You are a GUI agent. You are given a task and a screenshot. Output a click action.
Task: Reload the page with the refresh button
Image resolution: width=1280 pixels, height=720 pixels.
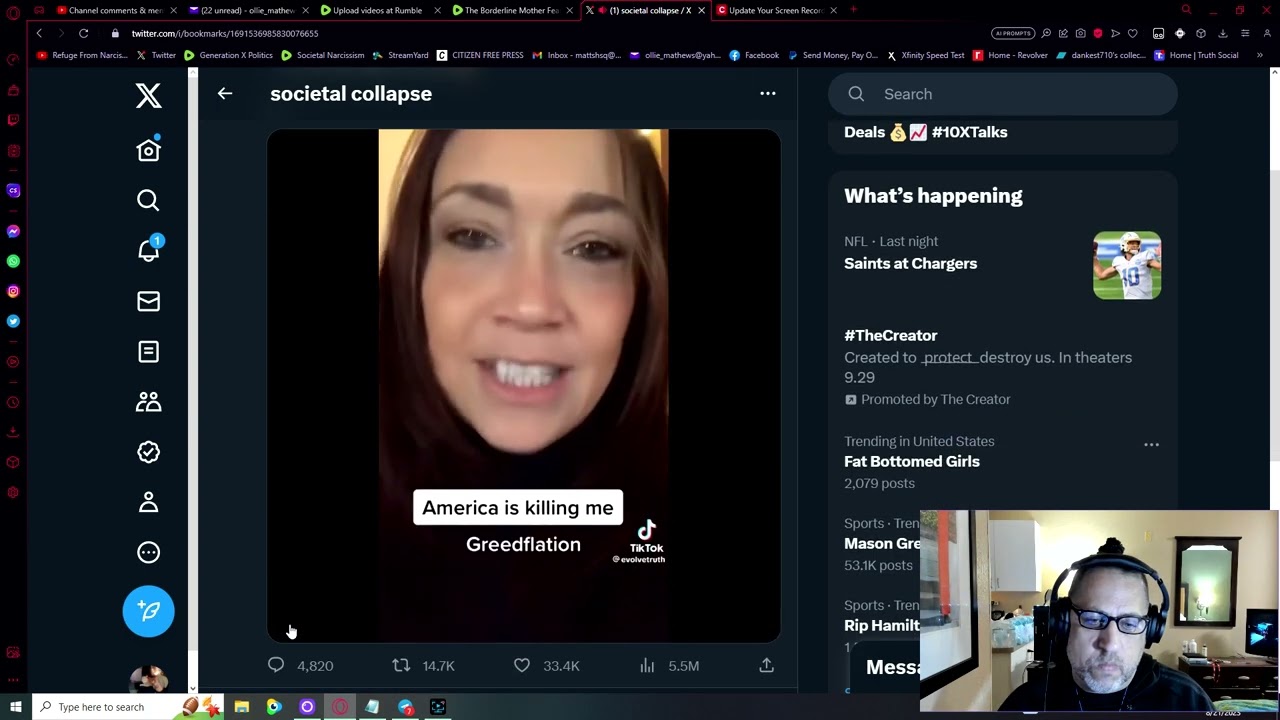coord(84,33)
